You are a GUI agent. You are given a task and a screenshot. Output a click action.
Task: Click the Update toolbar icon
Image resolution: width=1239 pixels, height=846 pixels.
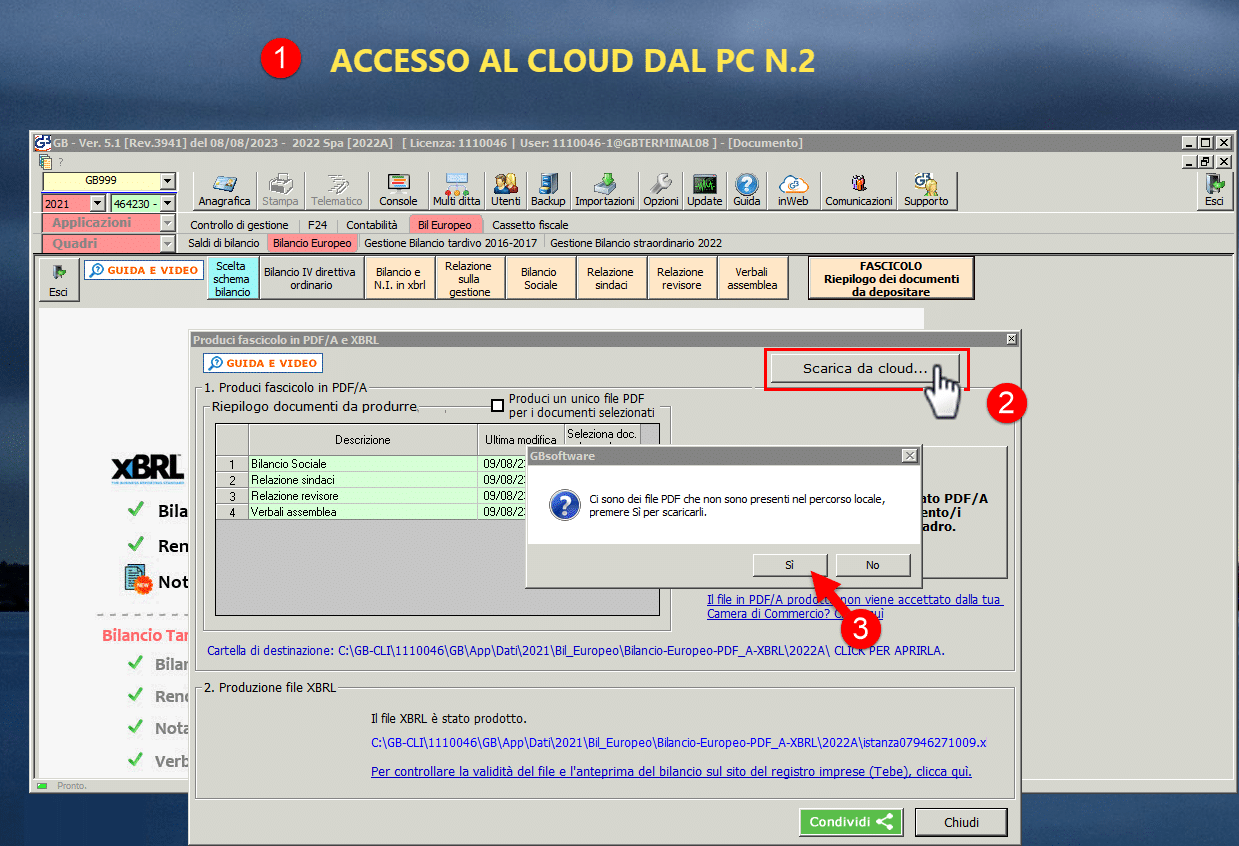pos(705,190)
